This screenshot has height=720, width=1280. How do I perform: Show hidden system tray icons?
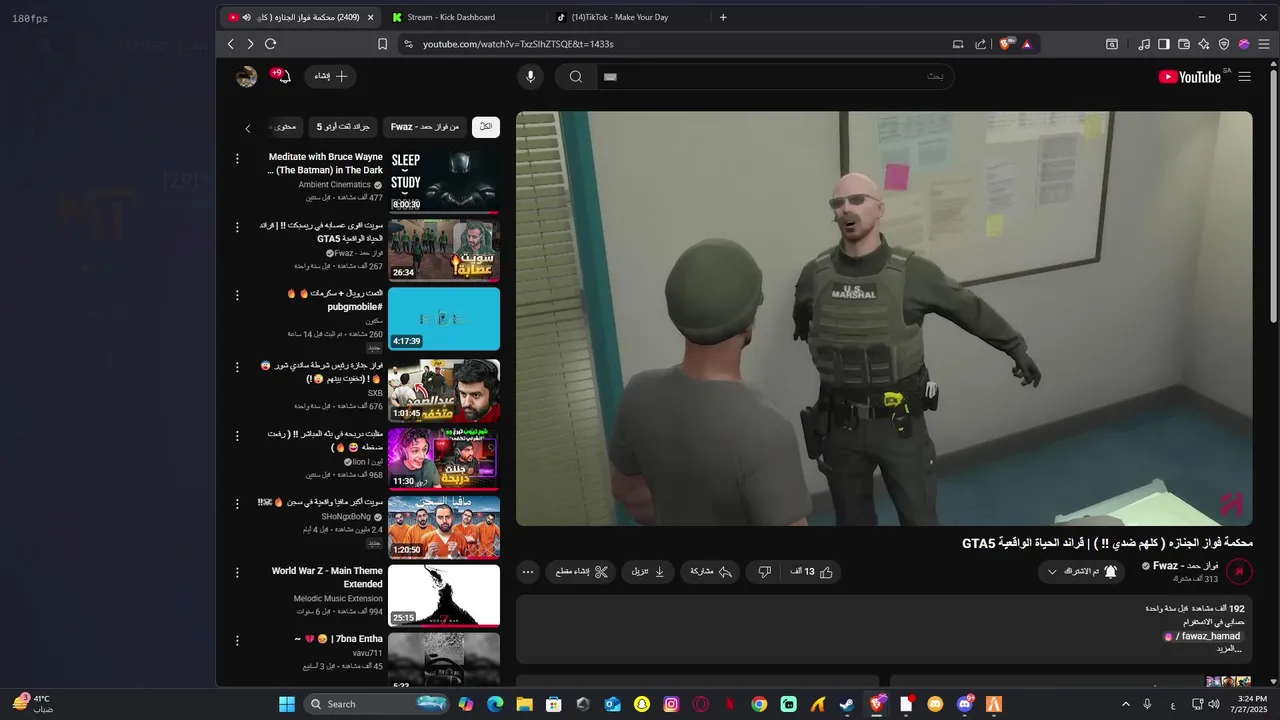click(x=1125, y=704)
